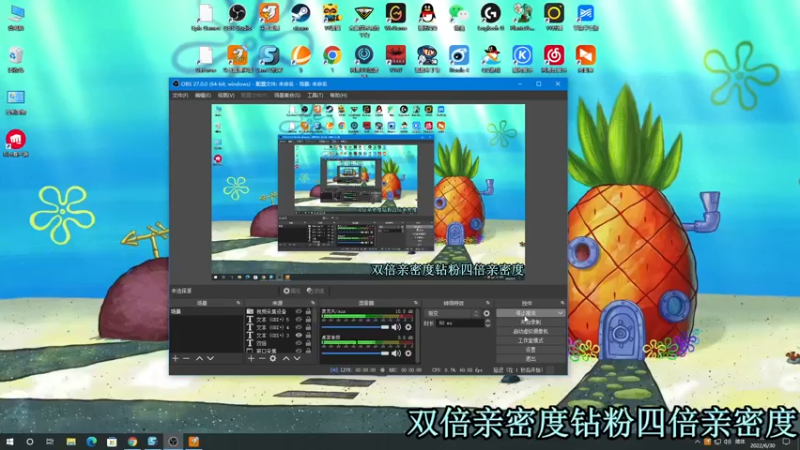
Task: Move the selected source down
Action: 297,359
